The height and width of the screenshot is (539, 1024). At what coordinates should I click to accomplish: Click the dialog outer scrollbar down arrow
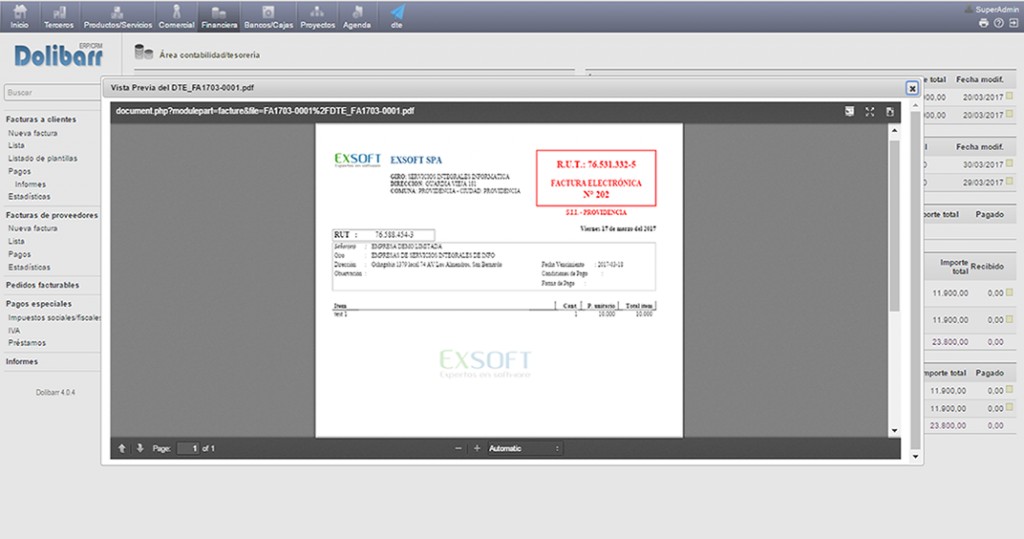[915, 457]
